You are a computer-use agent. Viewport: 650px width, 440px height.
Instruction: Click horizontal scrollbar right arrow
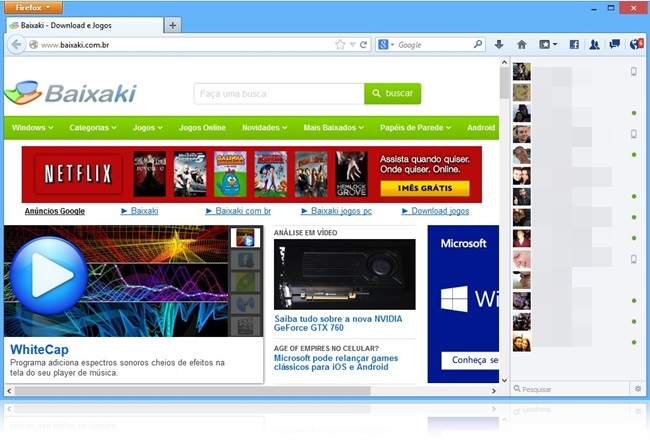point(494,391)
